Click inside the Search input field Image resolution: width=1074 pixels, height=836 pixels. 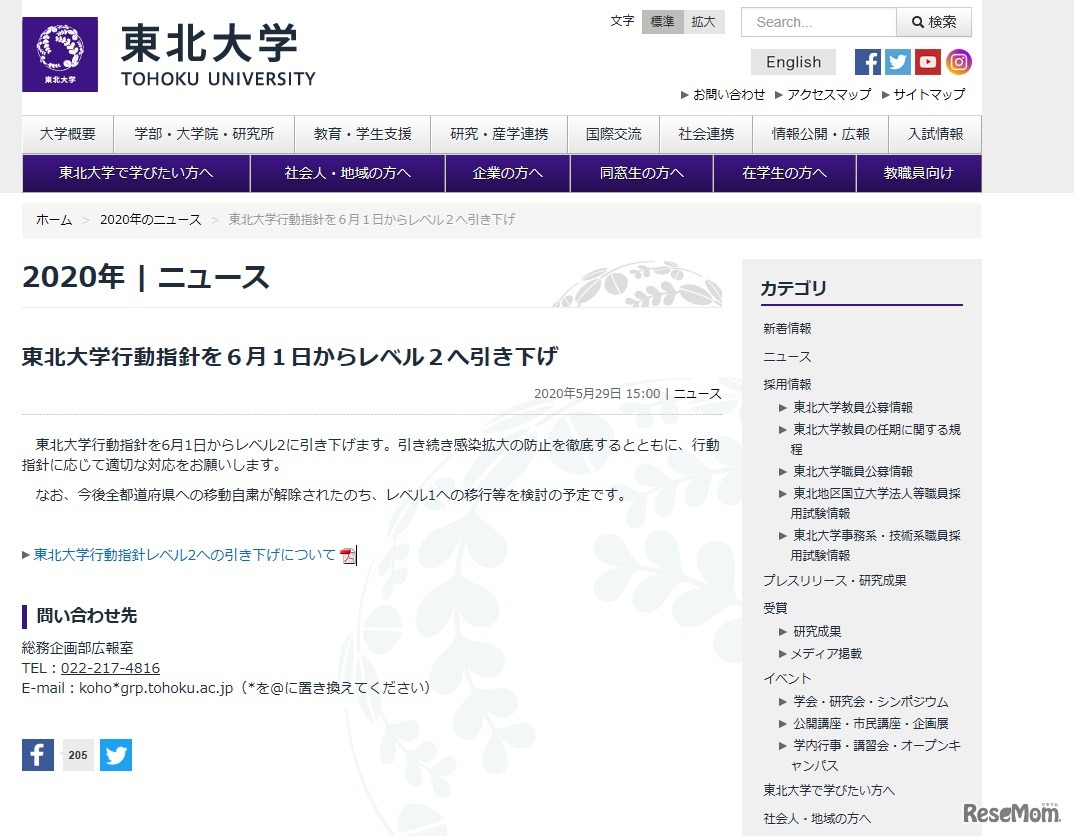(815, 21)
